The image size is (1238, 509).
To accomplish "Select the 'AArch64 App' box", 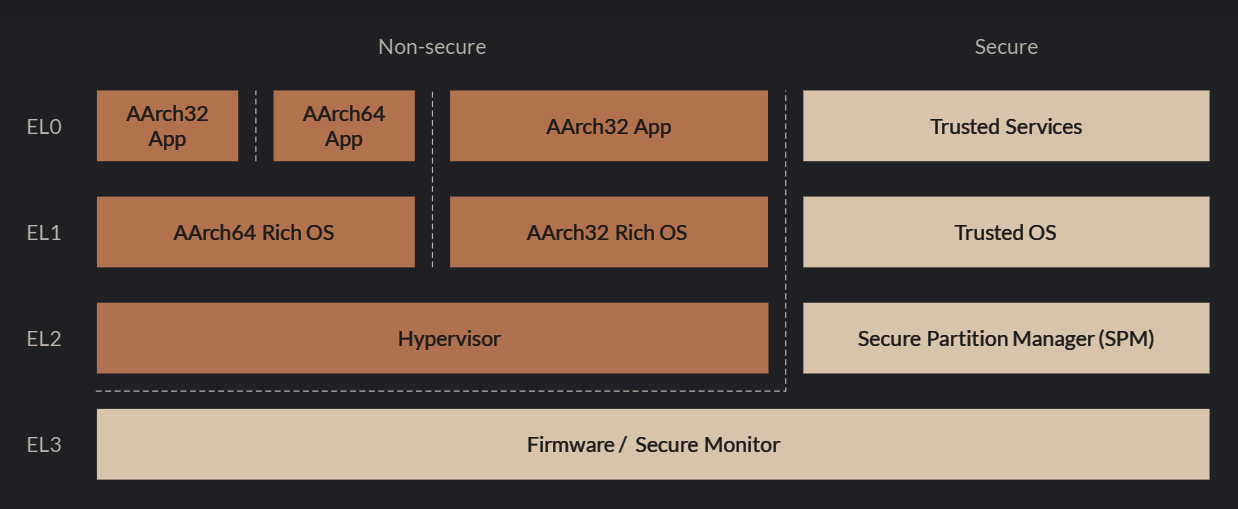I will click(x=344, y=126).
